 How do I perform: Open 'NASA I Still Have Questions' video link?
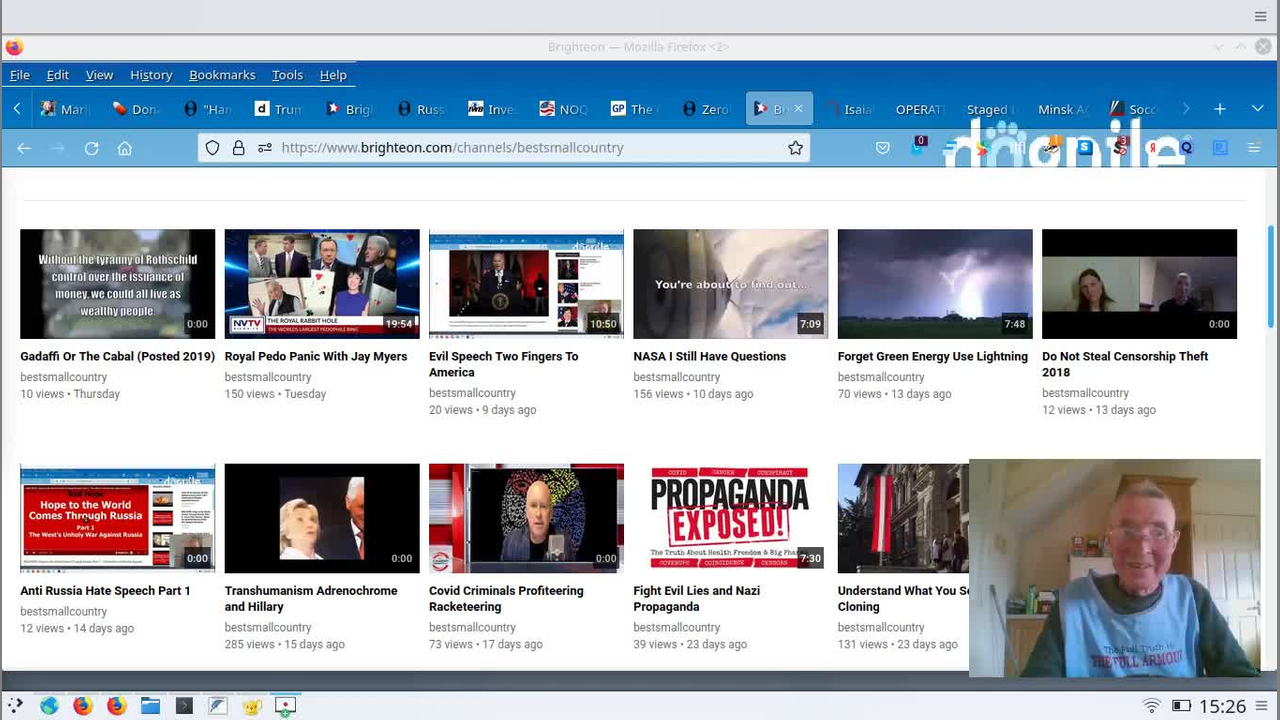[x=709, y=356]
